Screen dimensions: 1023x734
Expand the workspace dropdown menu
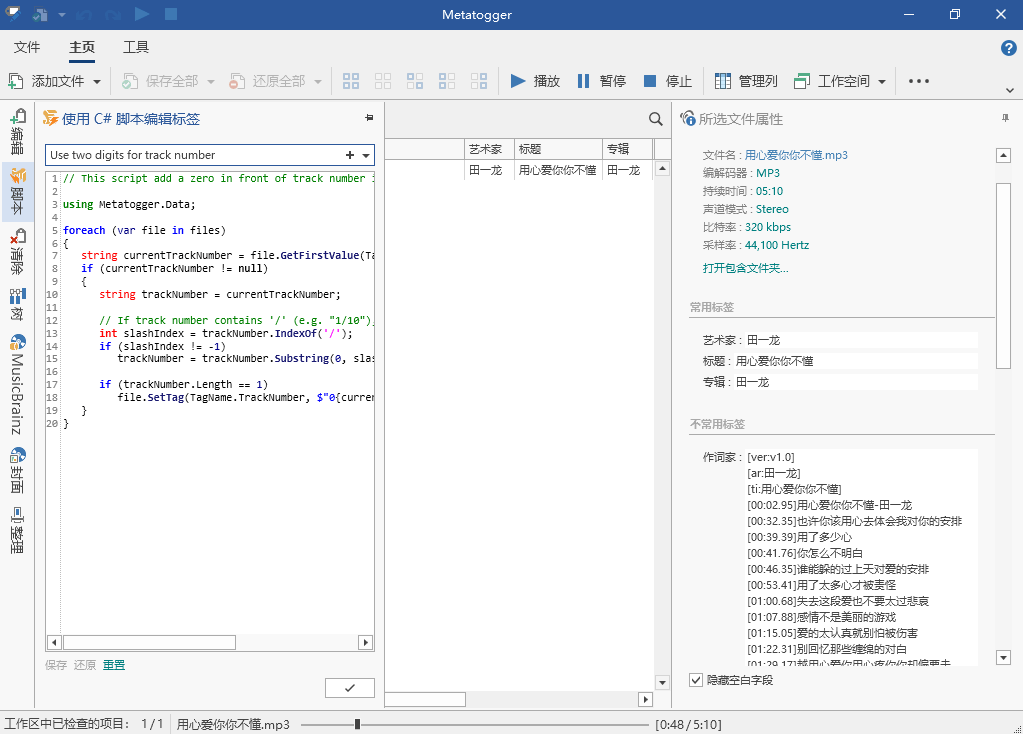coord(882,82)
